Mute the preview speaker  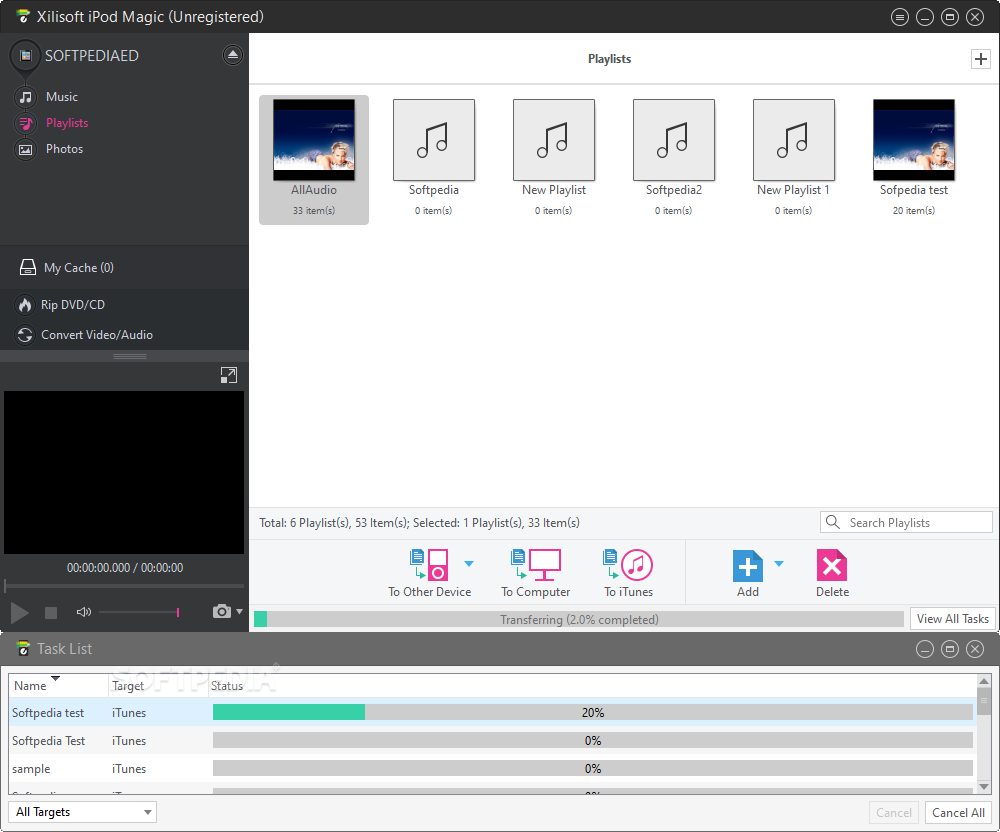click(84, 612)
